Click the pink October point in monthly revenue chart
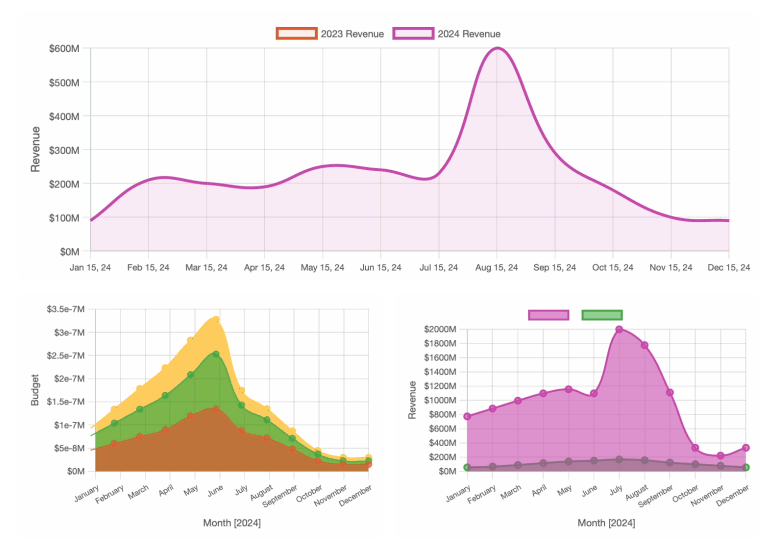 (x=695, y=448)
